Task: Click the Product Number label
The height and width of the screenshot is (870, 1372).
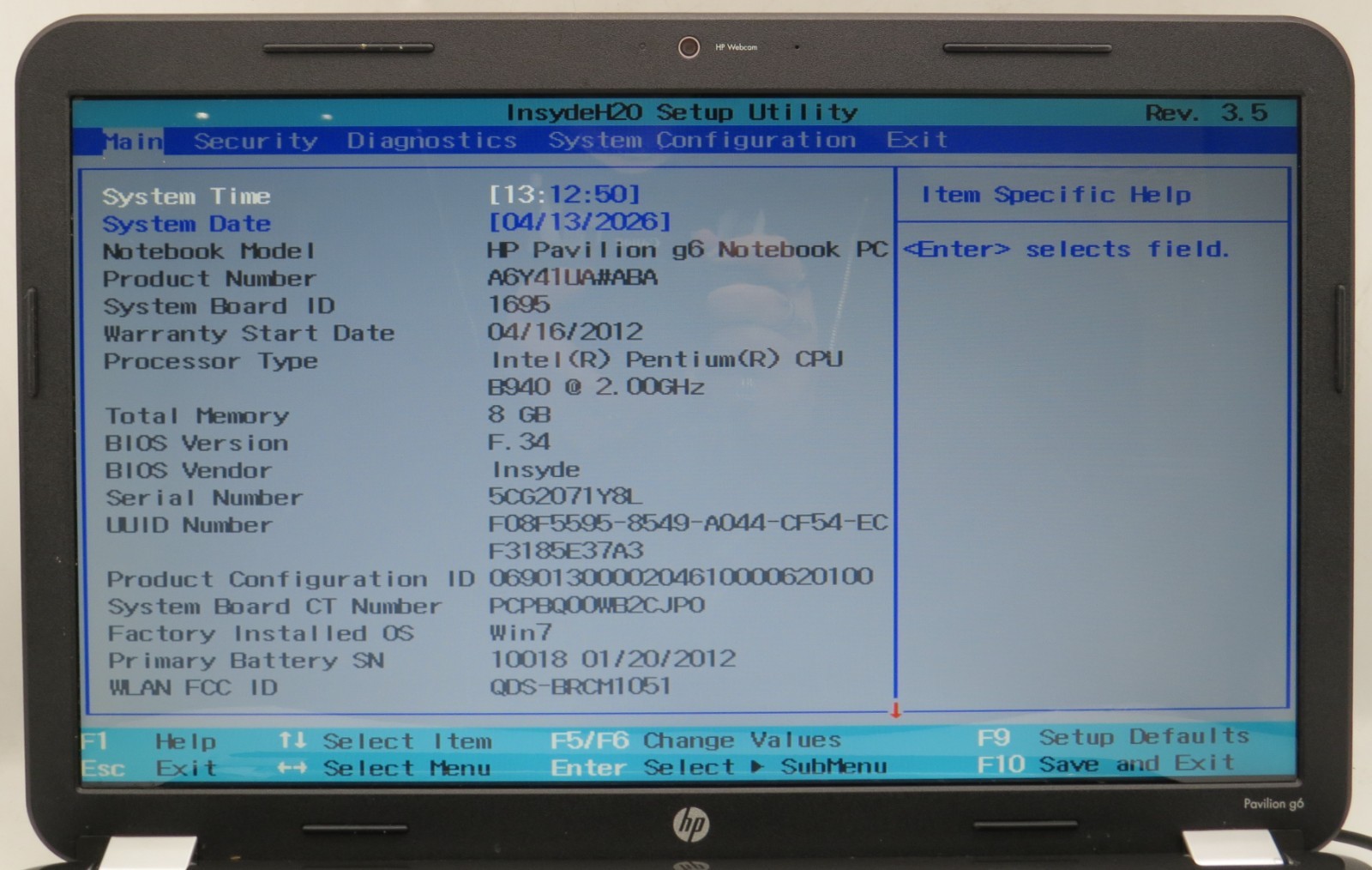Action: tap(209, 279)
